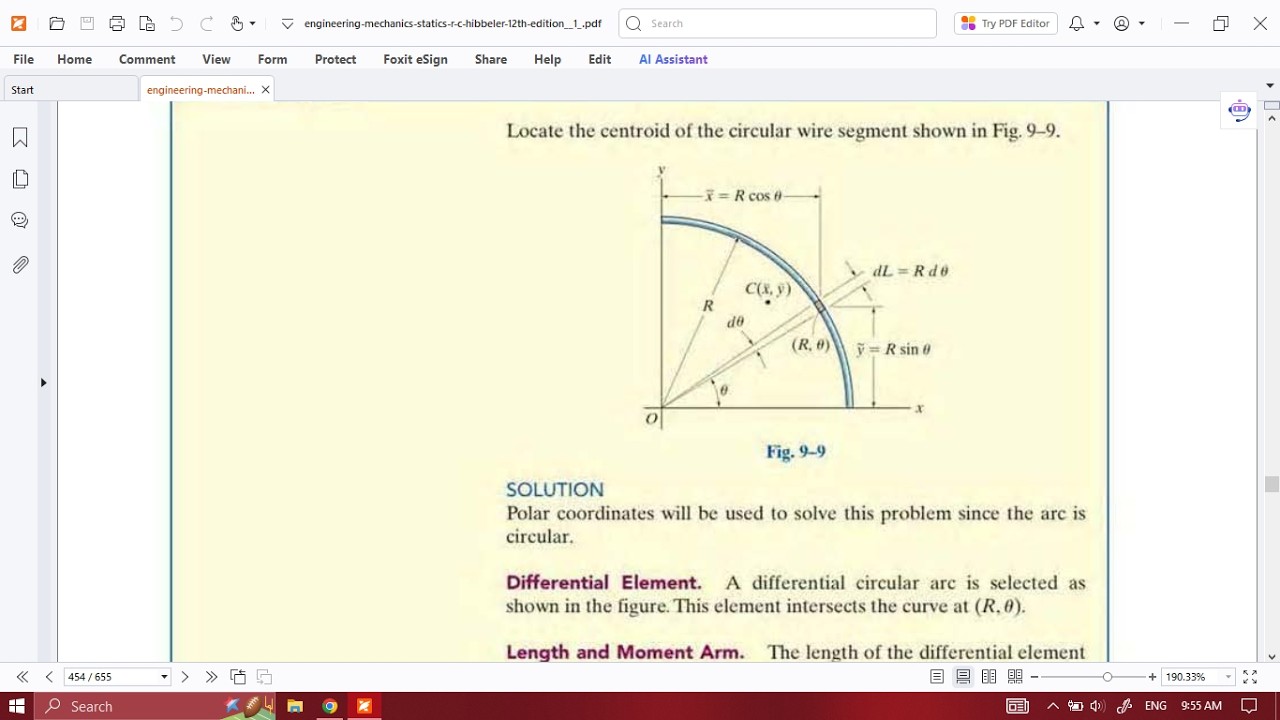Click the AI assistant robot icon
The image size is (1280, 720).
(x=1239, y=110)
